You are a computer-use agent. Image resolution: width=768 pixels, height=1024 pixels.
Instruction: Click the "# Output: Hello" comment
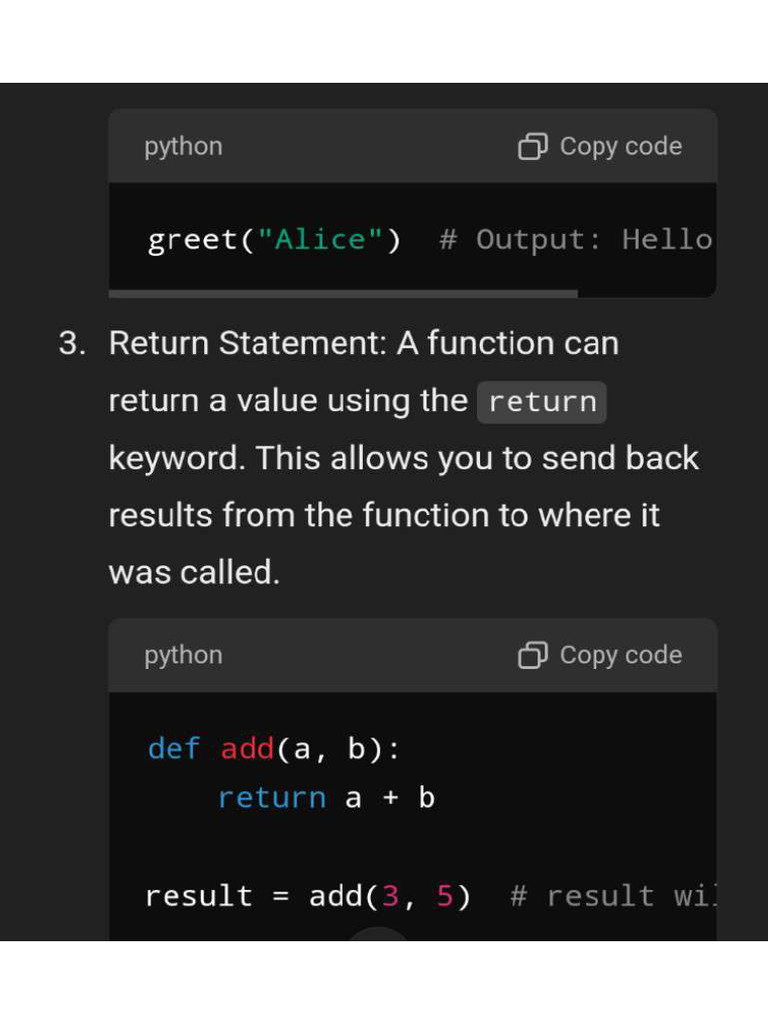coord(575,240)
